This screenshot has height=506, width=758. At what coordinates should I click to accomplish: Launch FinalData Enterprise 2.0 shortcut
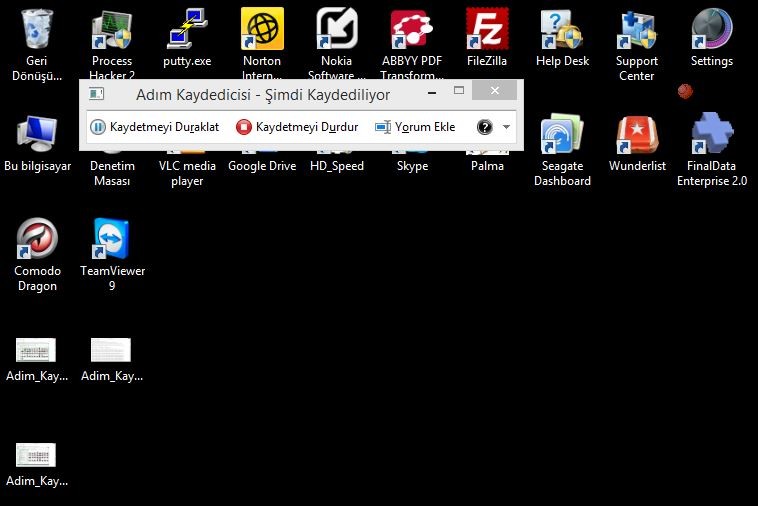click(712, 134)
